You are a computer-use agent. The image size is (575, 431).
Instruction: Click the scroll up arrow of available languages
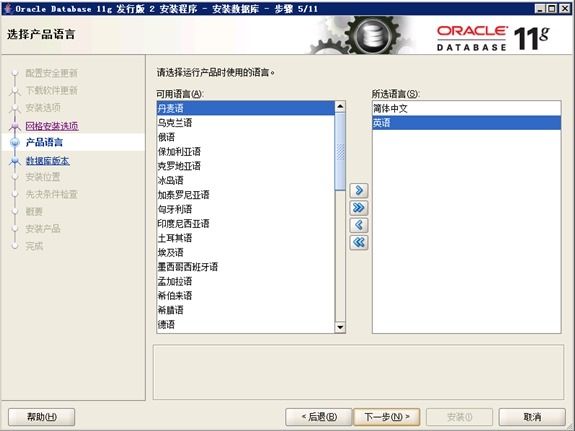[x=340, y=107]
